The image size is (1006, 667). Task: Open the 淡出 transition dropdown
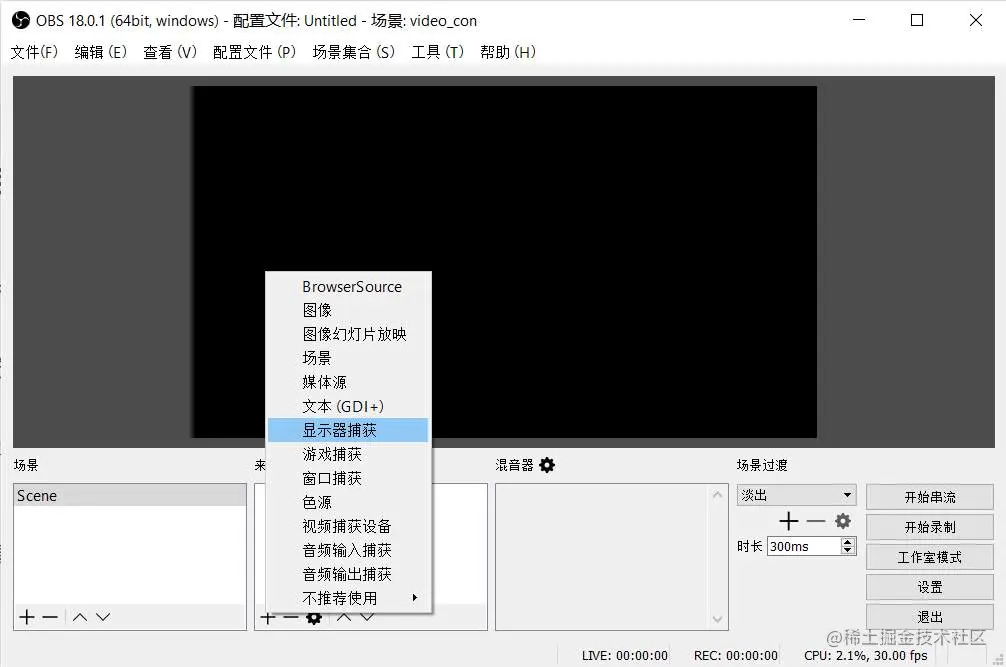click(796, 495)
